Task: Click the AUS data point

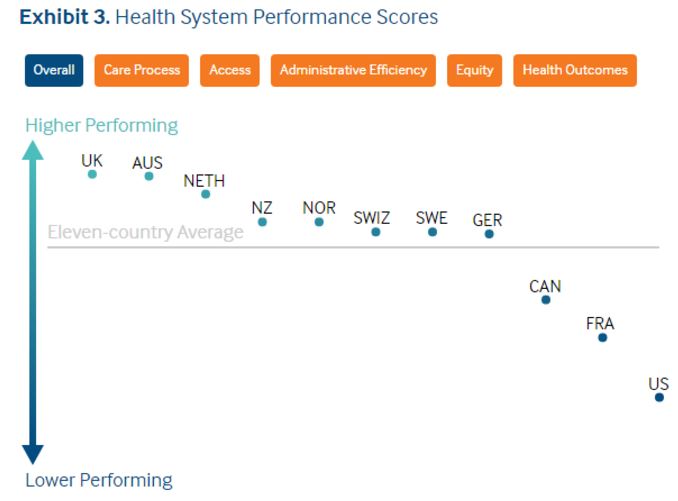Action: (x=149, y=176)
